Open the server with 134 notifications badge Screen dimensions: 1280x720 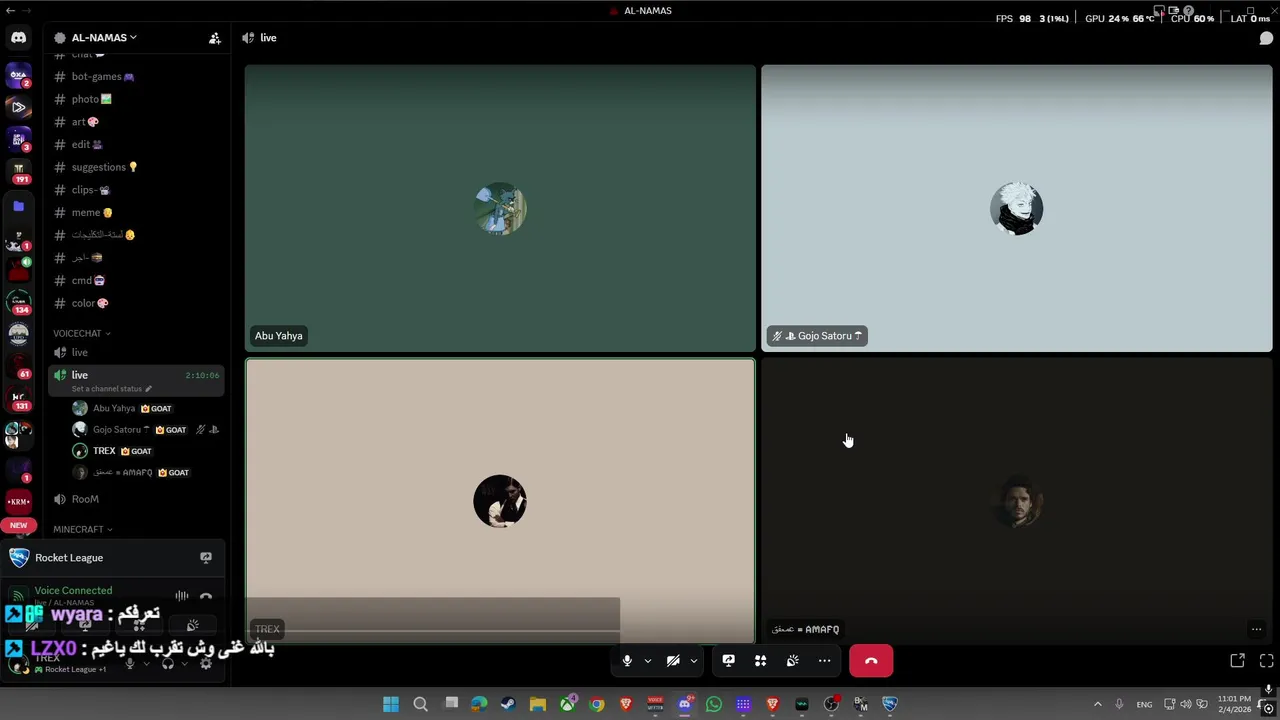[18, 302]
